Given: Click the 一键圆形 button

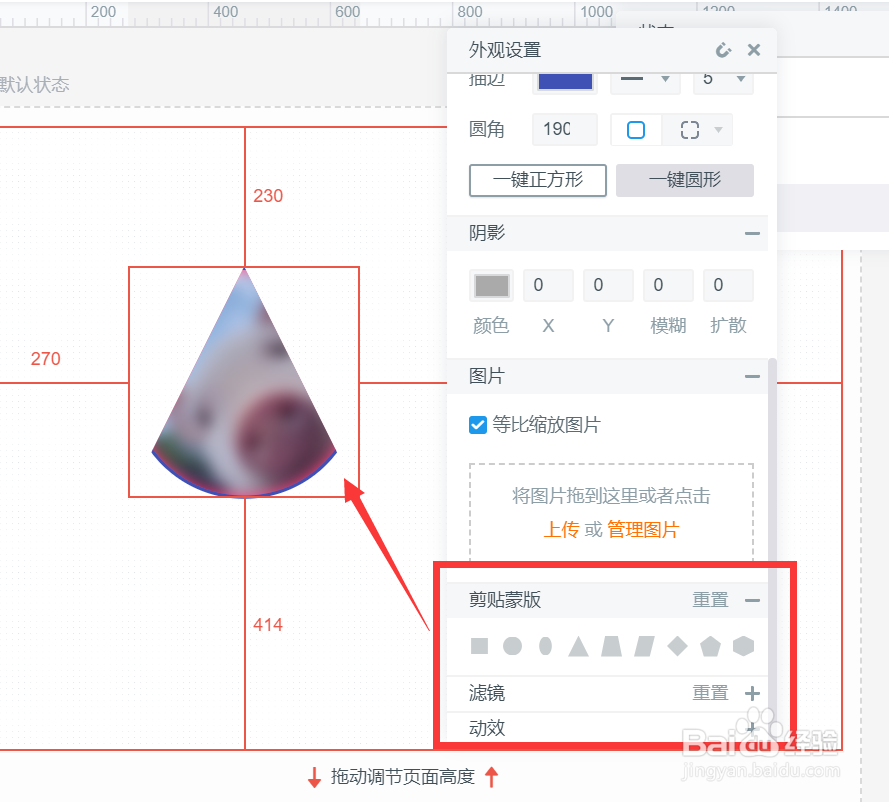Looking at the screenshot, I should pos(685,180).
